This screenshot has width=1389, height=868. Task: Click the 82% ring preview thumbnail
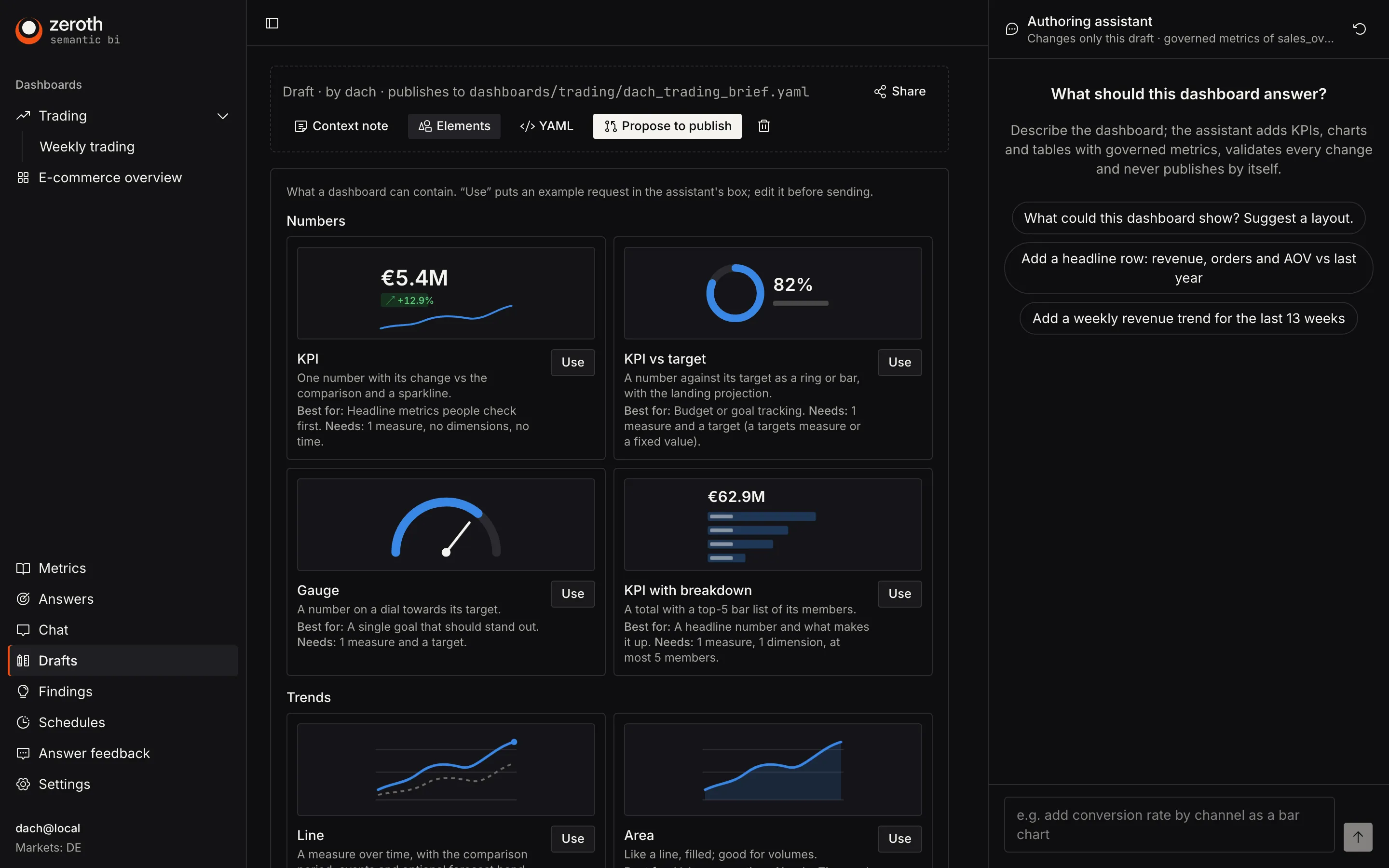[773, 293]
